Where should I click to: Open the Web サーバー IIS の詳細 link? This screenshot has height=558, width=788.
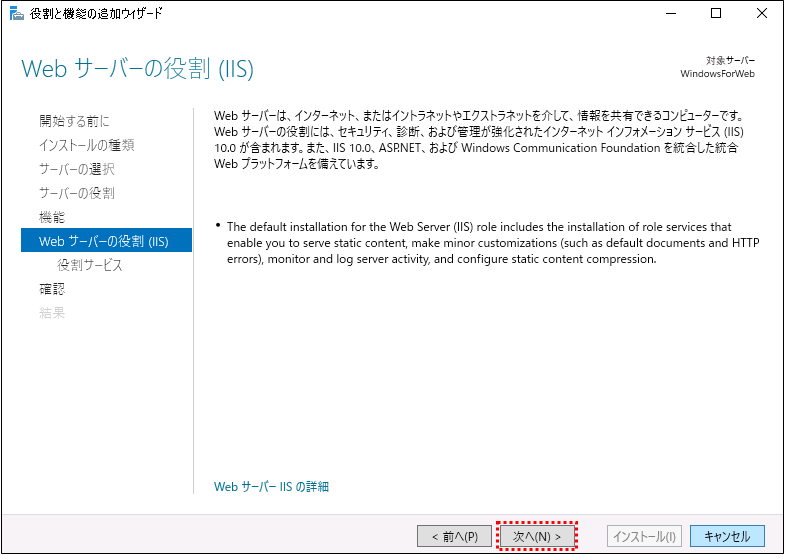point(271,487)
